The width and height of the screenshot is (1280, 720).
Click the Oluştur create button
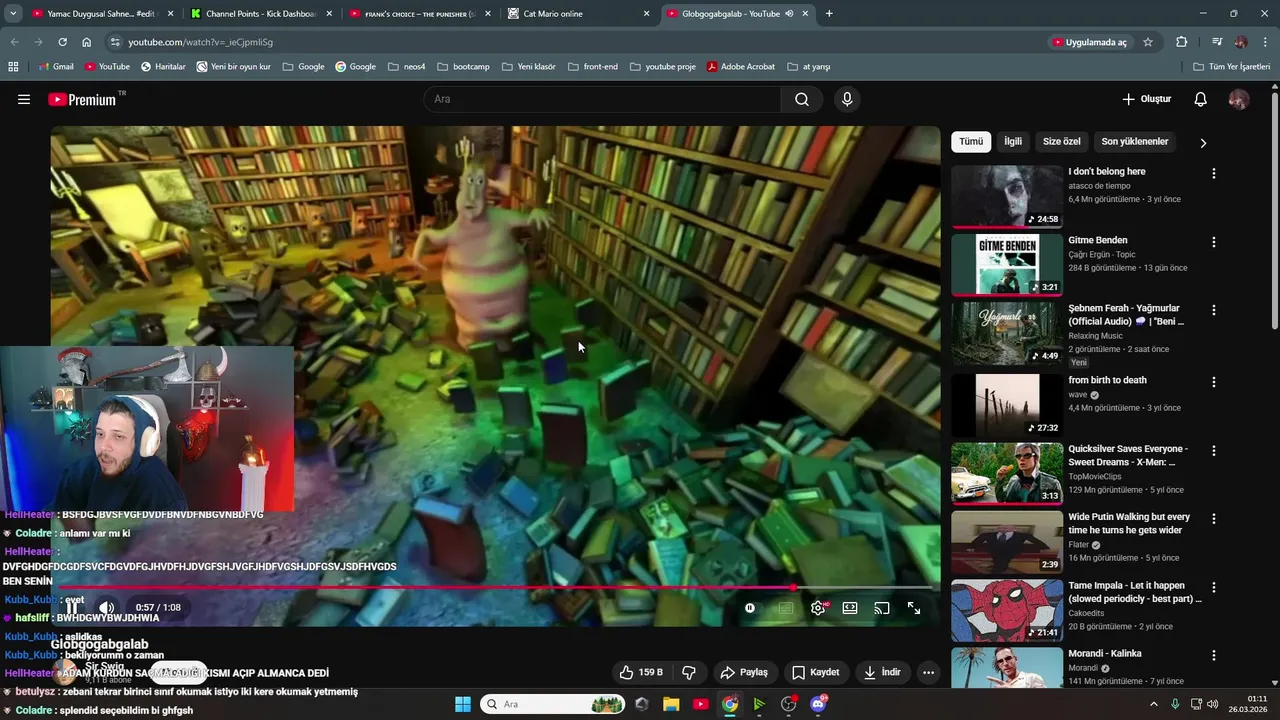[1146, 99]
